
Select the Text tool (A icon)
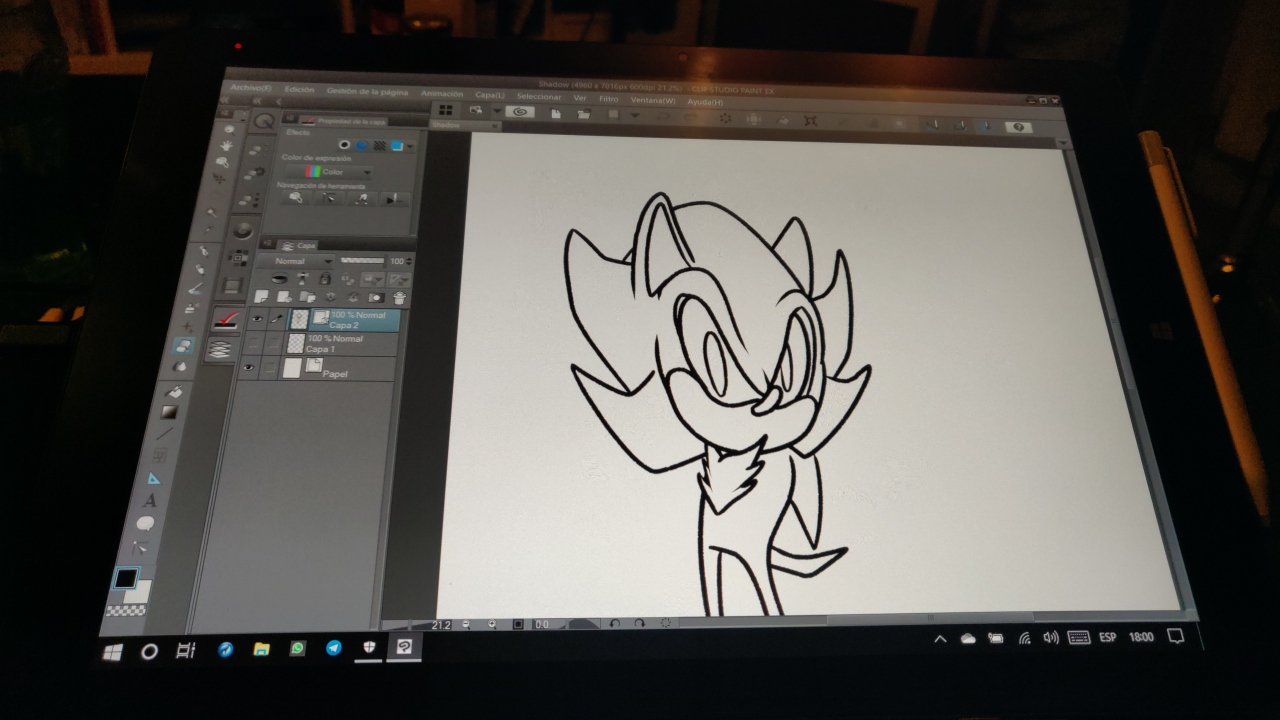click(x=150, y=500)
